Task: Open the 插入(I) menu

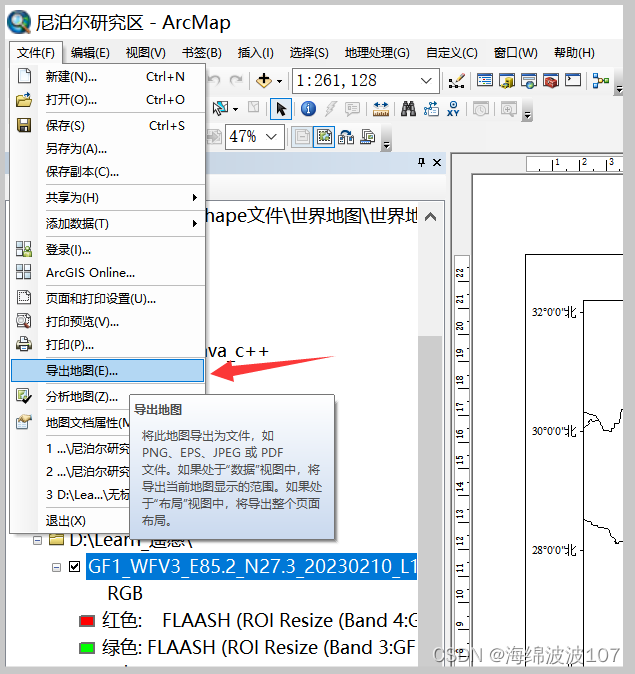Action: click(255, 52)
